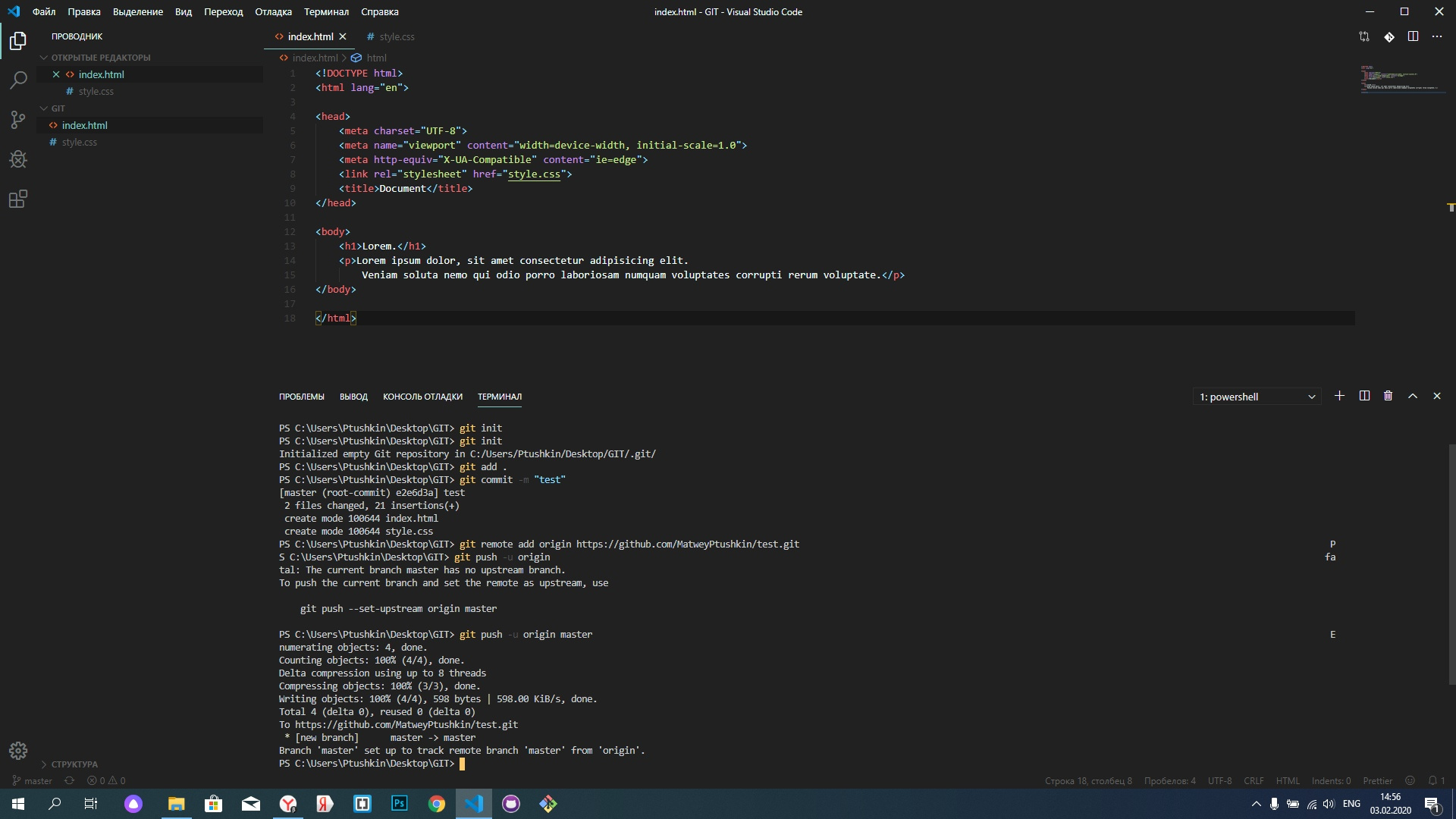Open the Выделение menu
The width and height of the screenshot is (1456, 819).
(138, 11)
